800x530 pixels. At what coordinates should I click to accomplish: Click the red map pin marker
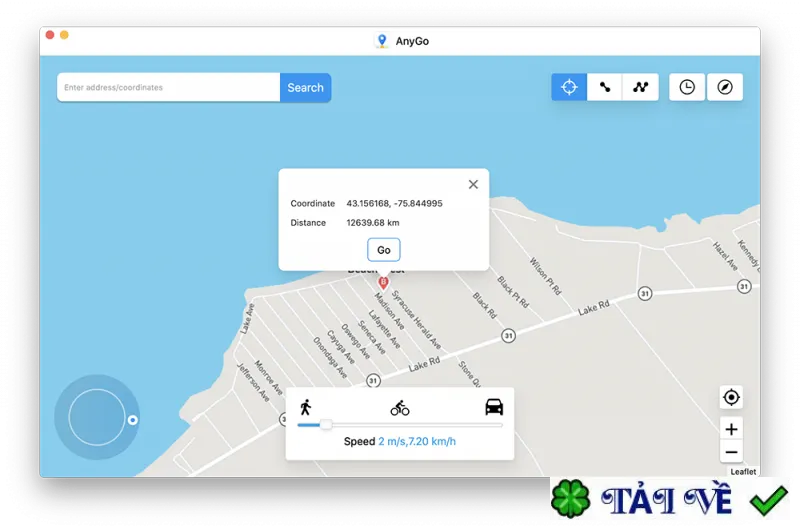(383, 283)
